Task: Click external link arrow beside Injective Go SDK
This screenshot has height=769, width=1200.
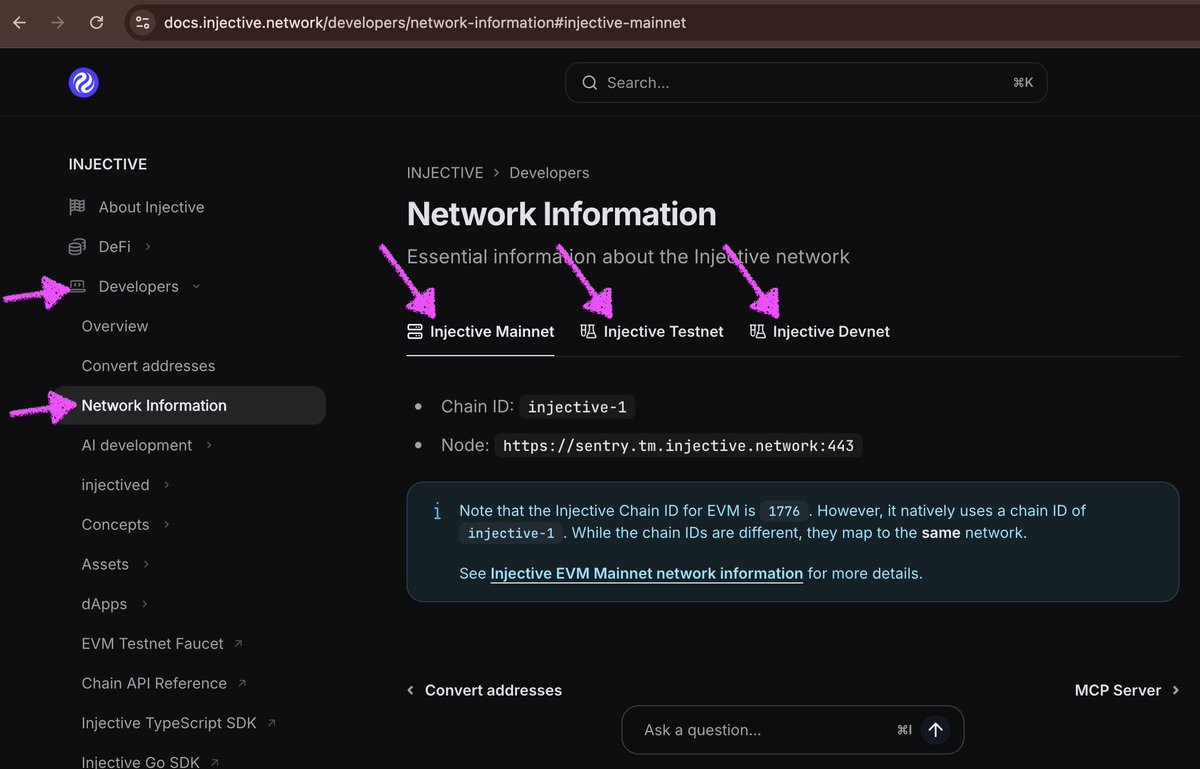Action: click(215, 762)
